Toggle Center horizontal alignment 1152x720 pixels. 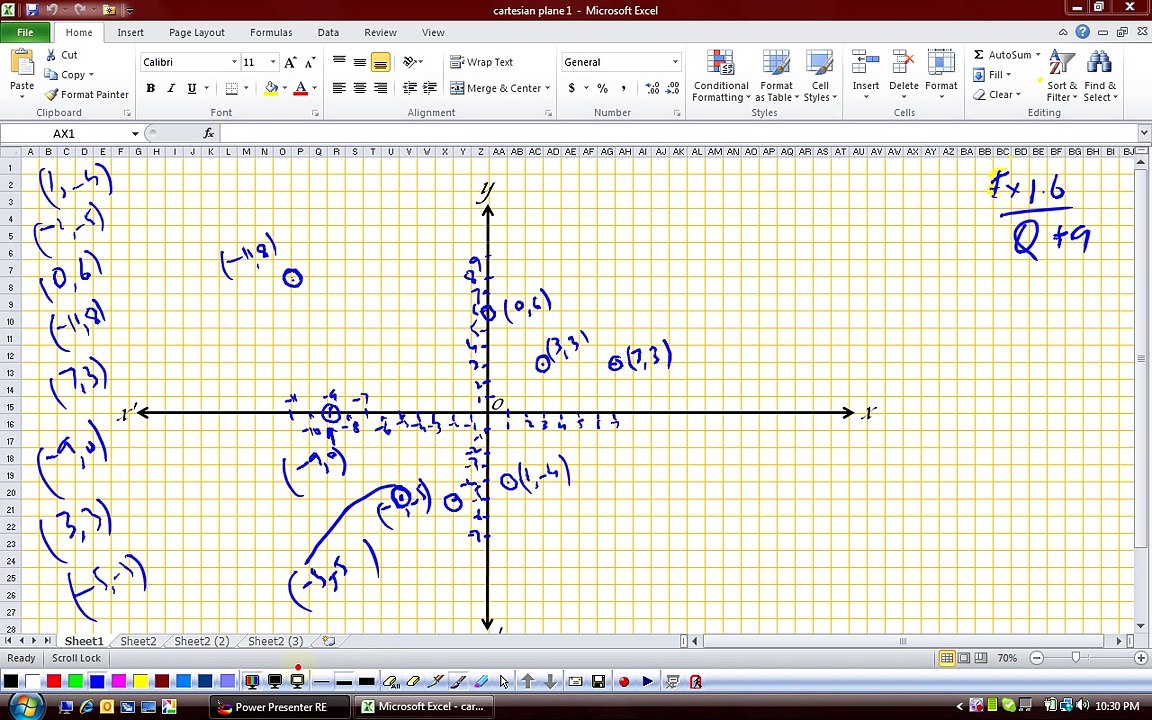(x=359, y=88)
